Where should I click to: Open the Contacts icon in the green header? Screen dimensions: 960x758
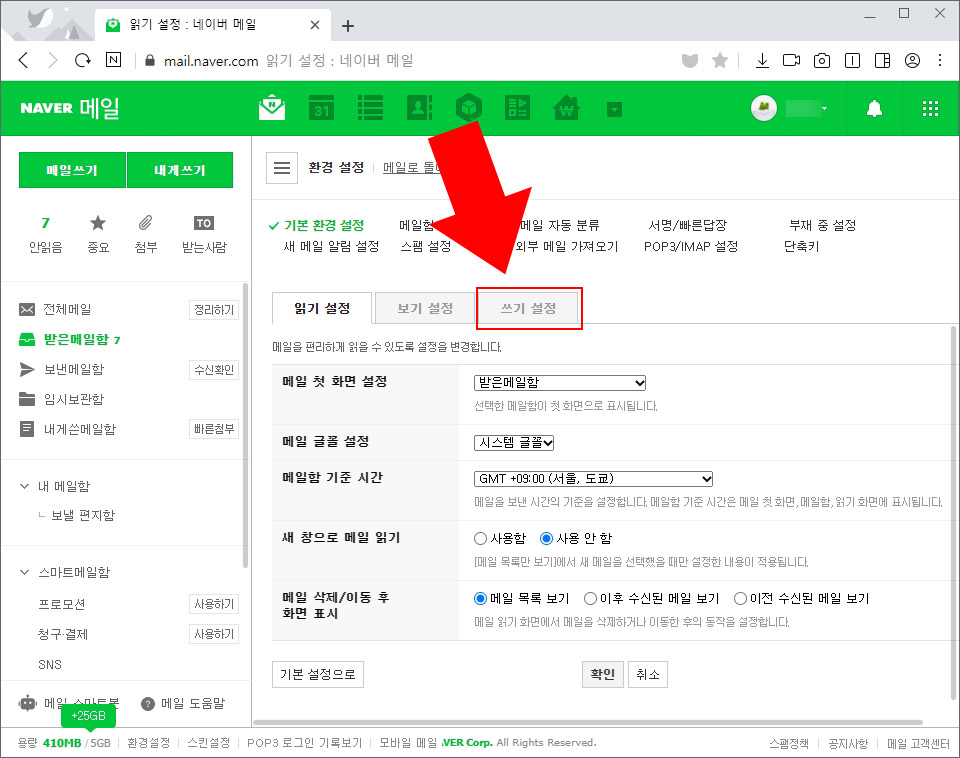(x=419, y=108)
